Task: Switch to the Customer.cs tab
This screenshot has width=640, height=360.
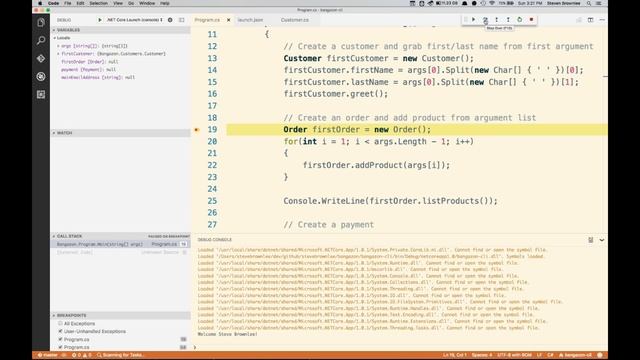Action: point(295,20)
